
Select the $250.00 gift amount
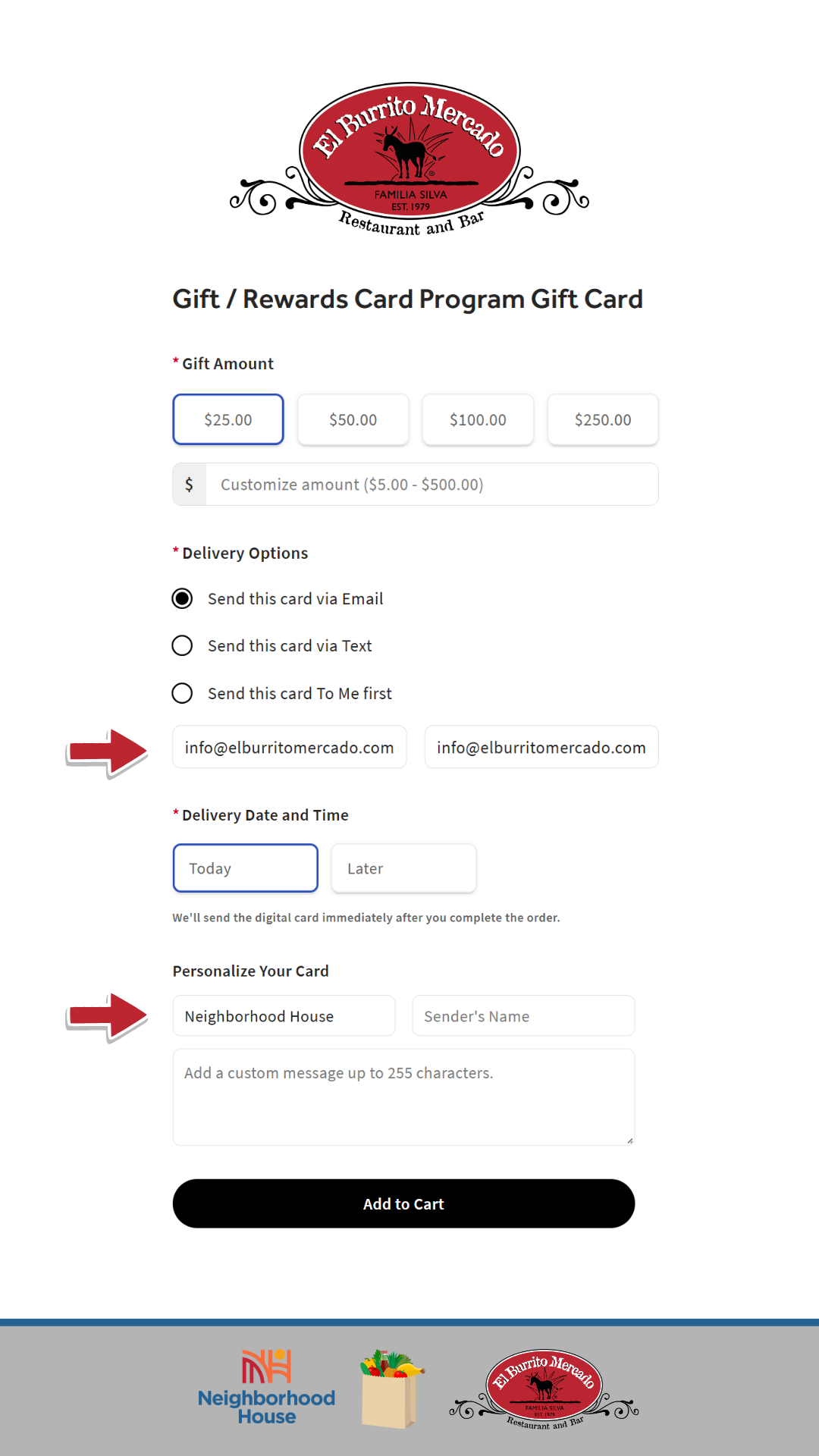pyautogui.click(x=603, y=419)
